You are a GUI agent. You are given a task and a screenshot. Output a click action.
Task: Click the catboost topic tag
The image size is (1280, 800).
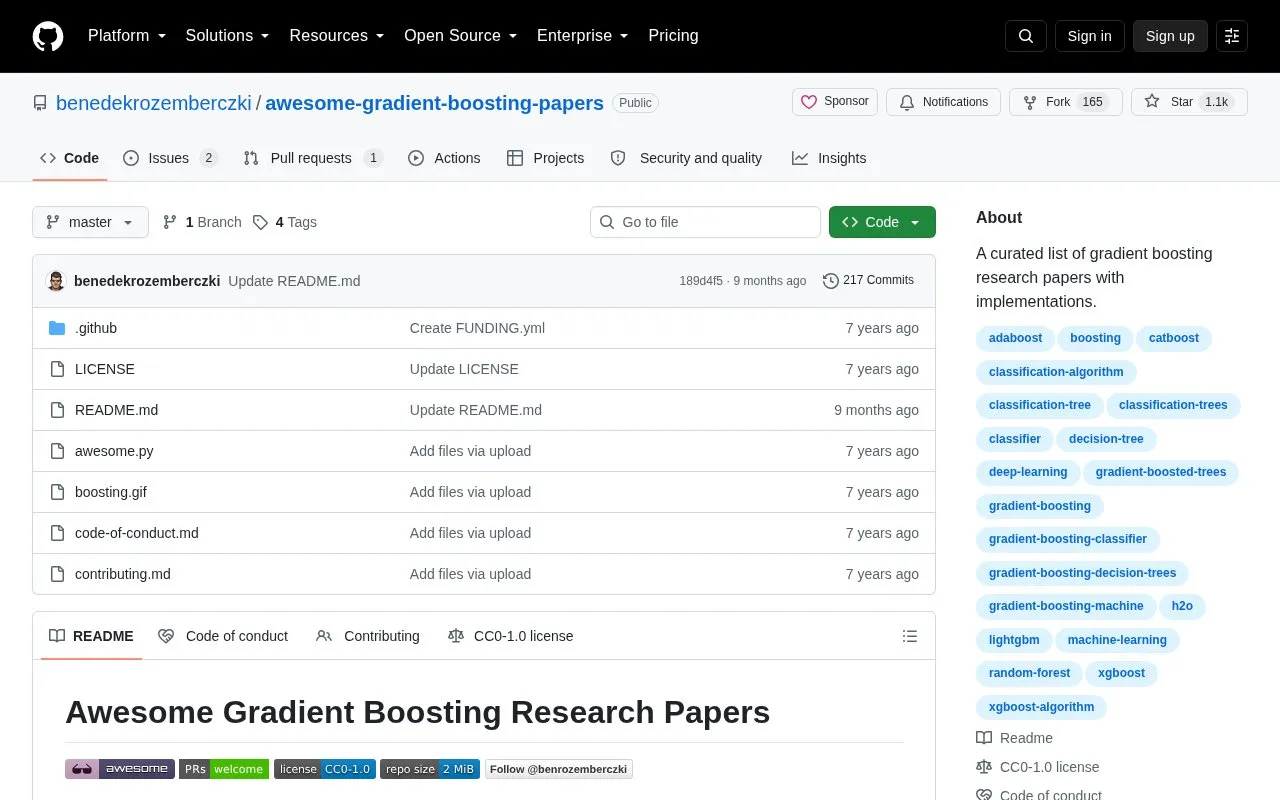click(1174, 338)
